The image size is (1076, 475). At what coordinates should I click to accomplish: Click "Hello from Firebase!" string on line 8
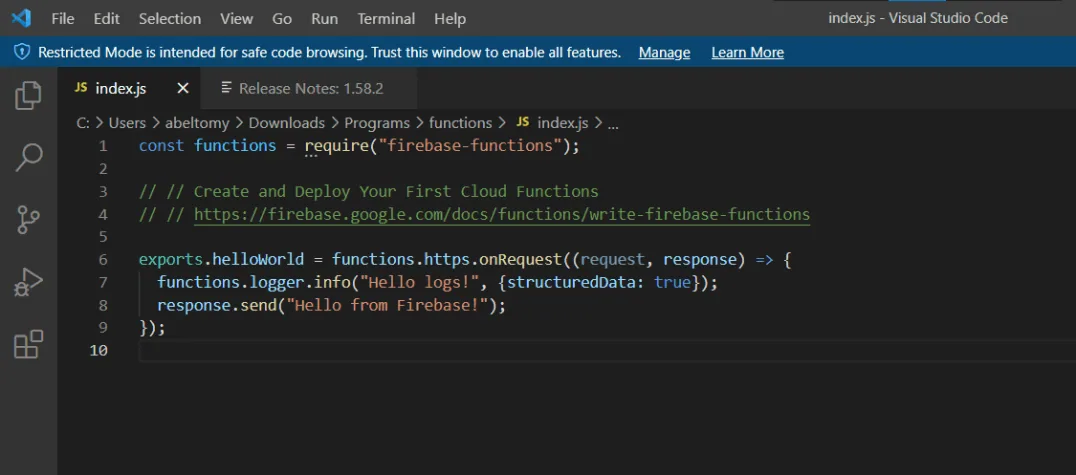pos(387,305)
